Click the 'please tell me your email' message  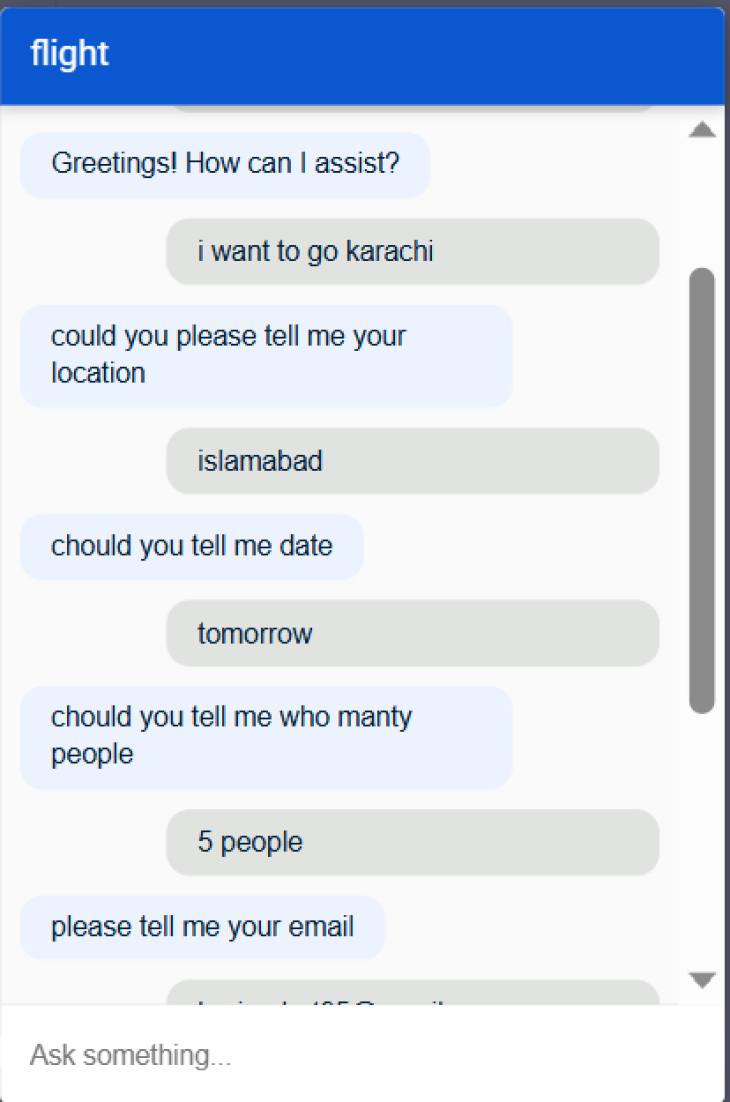(202, 927)
